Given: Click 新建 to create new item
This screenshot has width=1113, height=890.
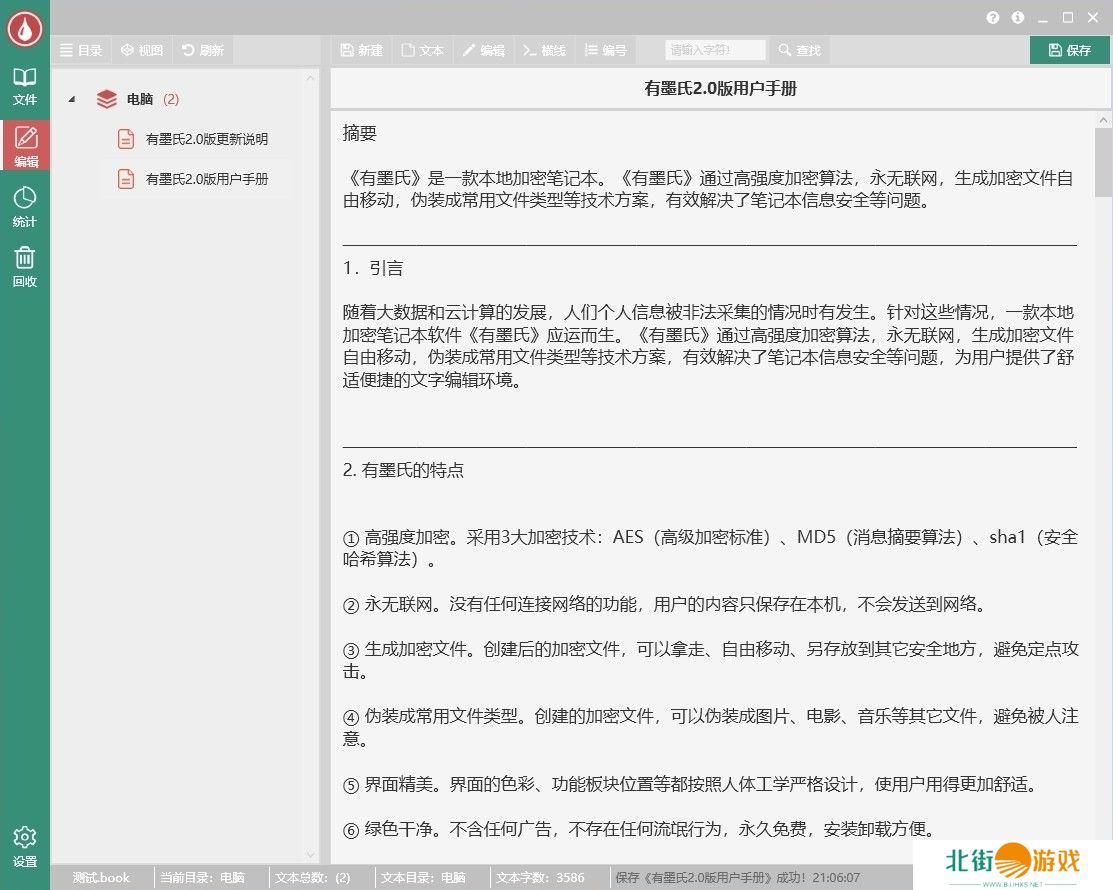Looking at the screenshot, I should (x=361, y=50).
